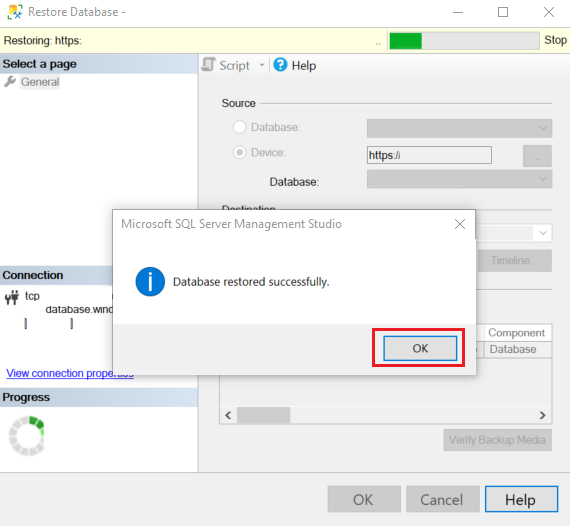
Task: Click the wrench icon beside General
Action: [10, 81]
